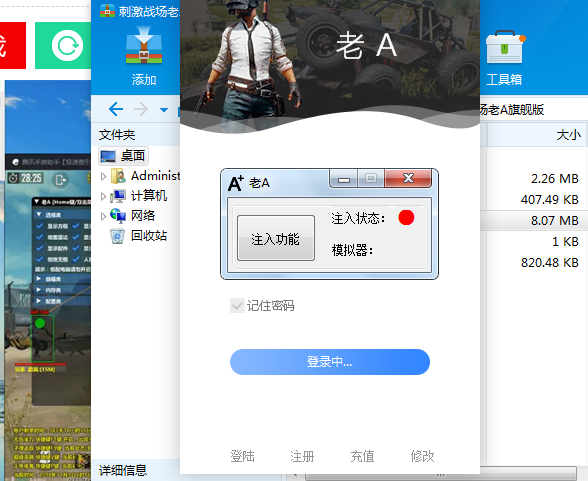
Task: Select the 桌面 desktop tree item
Action: click(x=123, y=156)
